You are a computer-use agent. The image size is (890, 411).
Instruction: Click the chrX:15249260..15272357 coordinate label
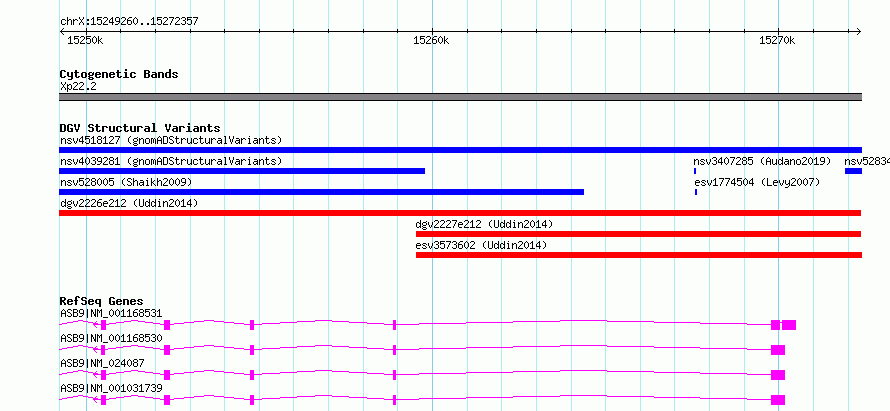click(x=129, y=22)
